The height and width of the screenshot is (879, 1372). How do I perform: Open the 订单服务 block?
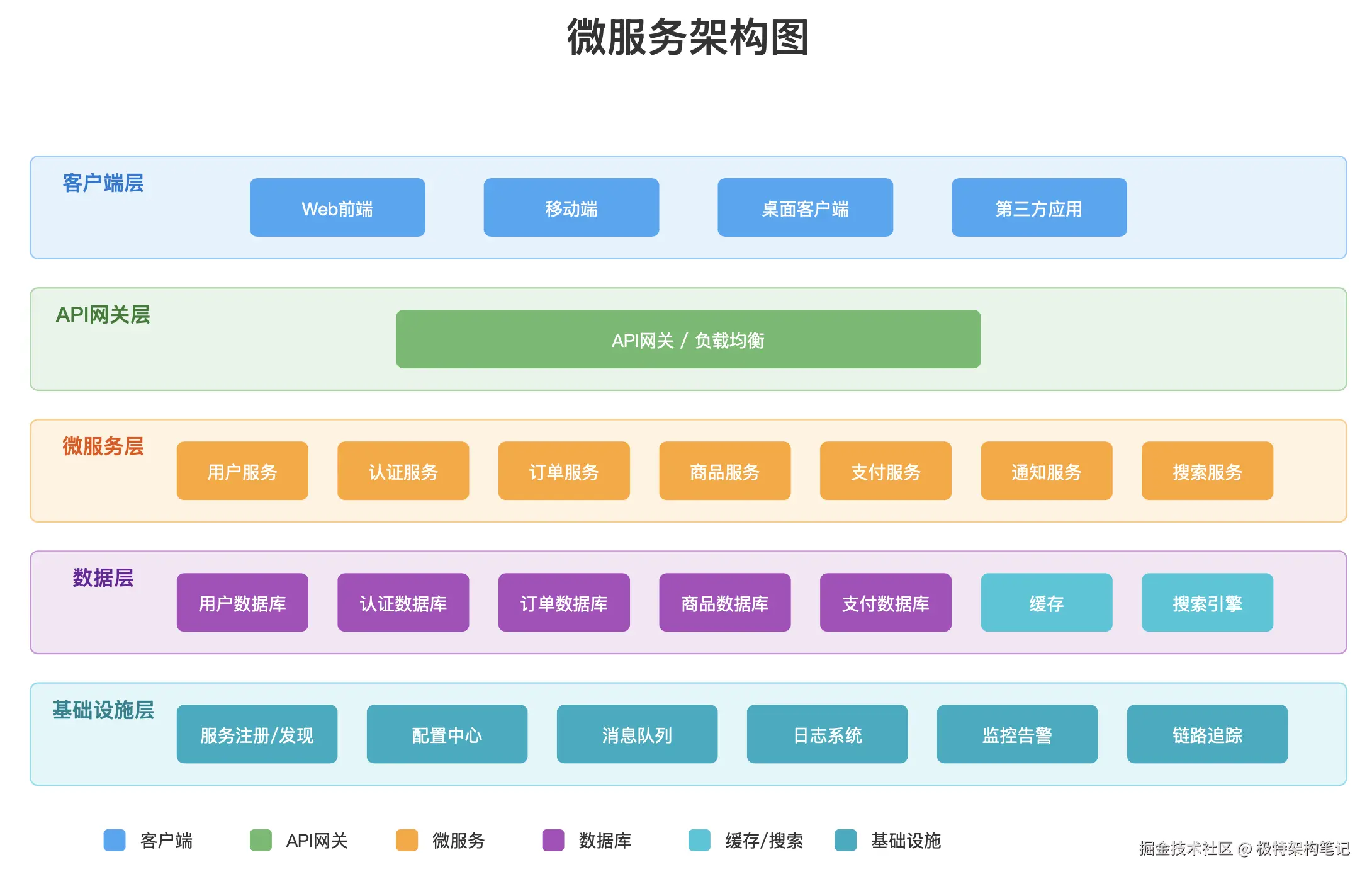tap(563, 471)
